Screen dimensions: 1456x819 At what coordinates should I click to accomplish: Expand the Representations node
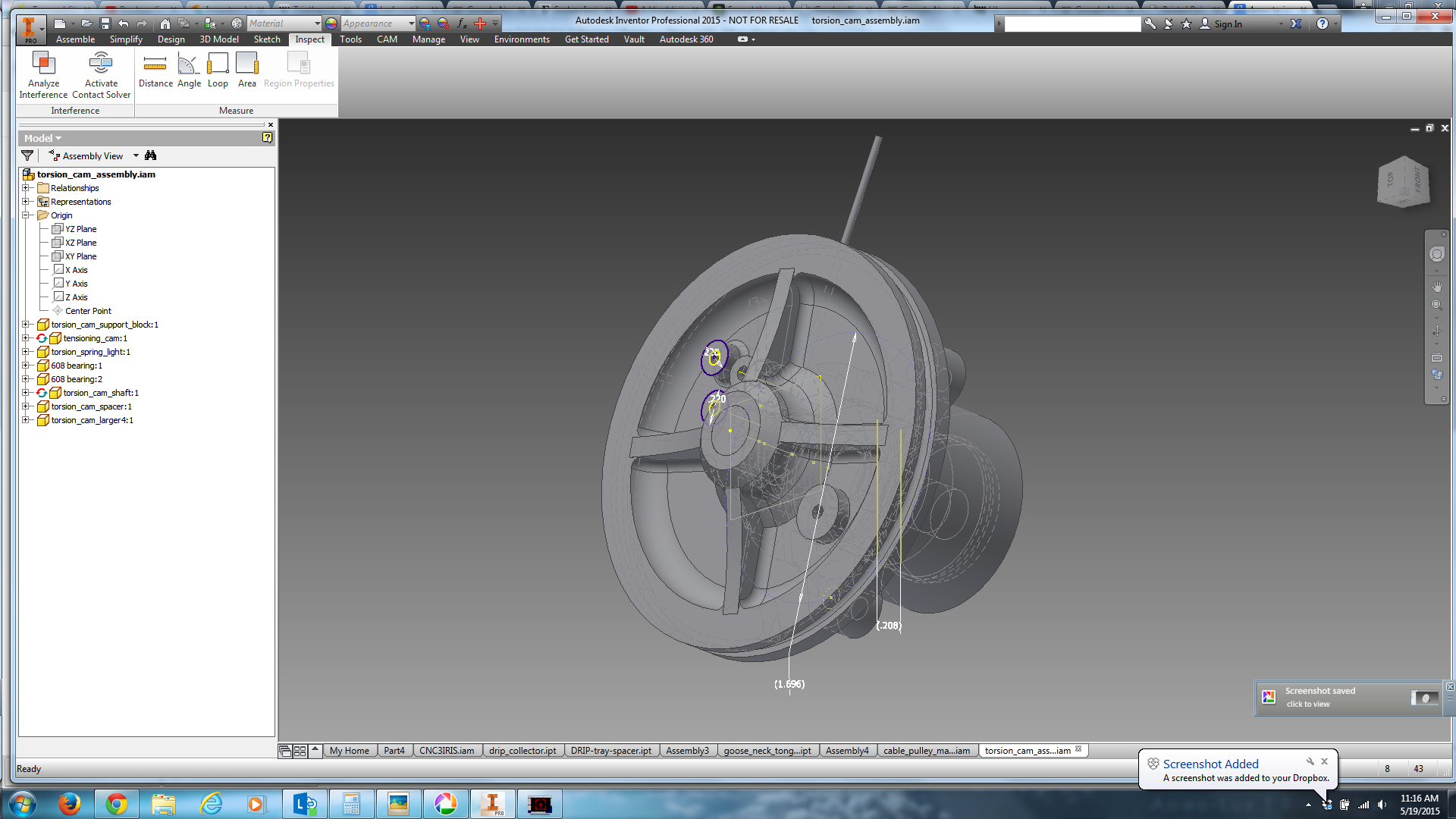click(26, 202)
